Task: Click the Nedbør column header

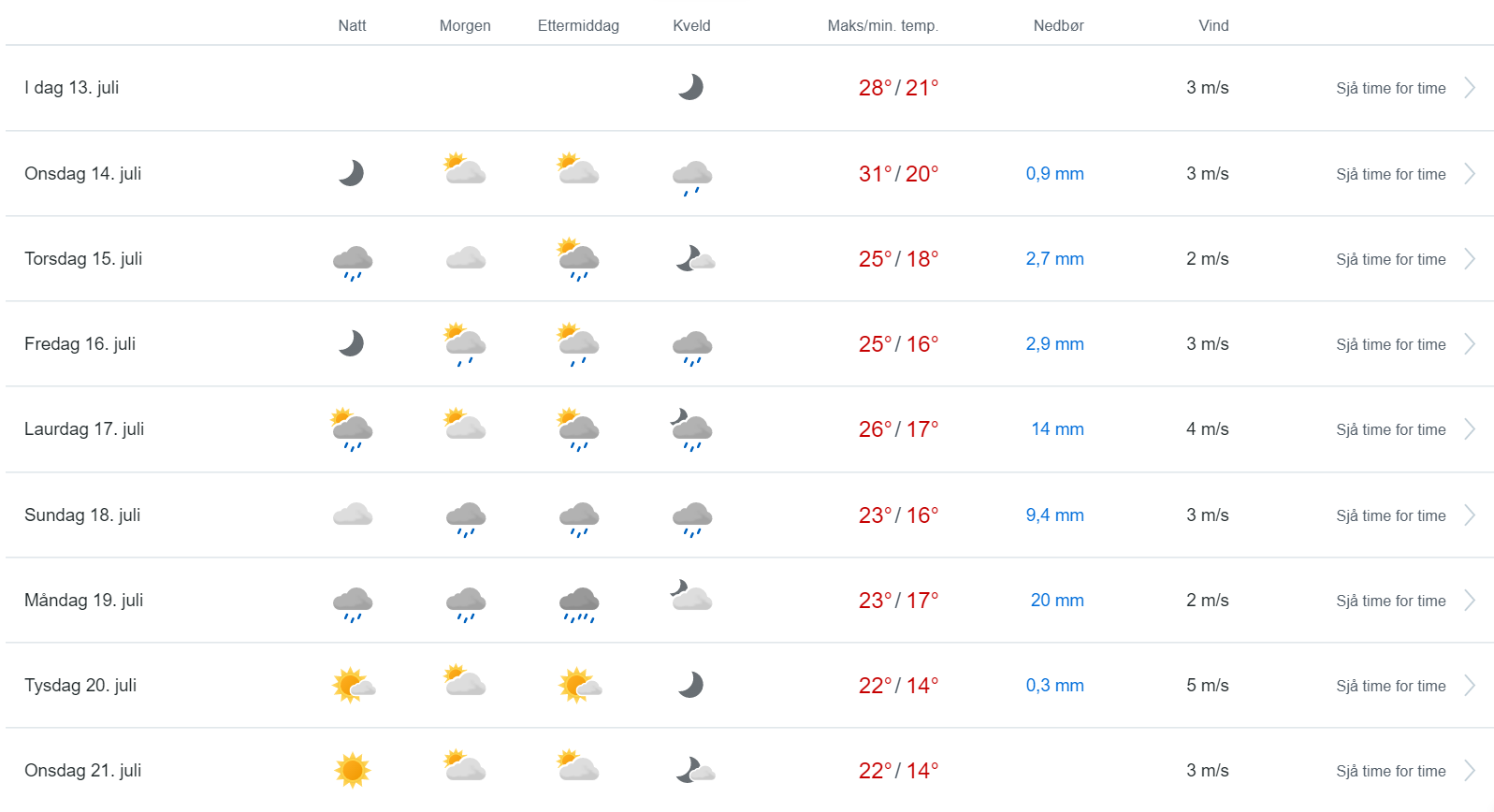Action: pyautogui.click(x=1058, y=25)
